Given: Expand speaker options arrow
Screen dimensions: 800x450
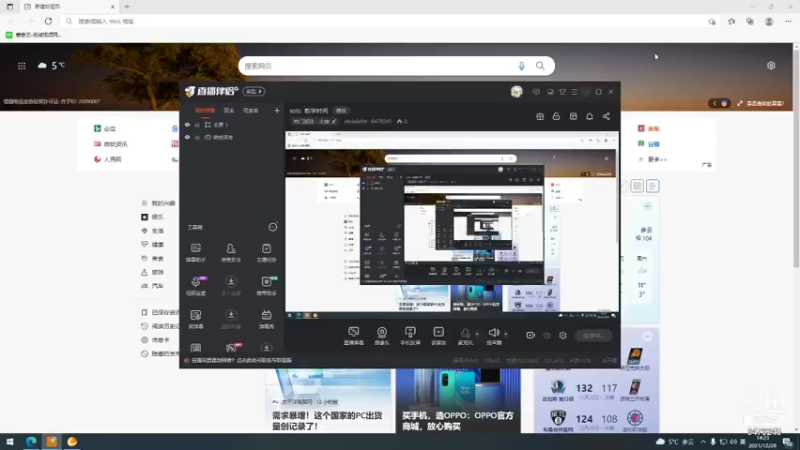Looking at the screenshot, I should pos(506,334).
